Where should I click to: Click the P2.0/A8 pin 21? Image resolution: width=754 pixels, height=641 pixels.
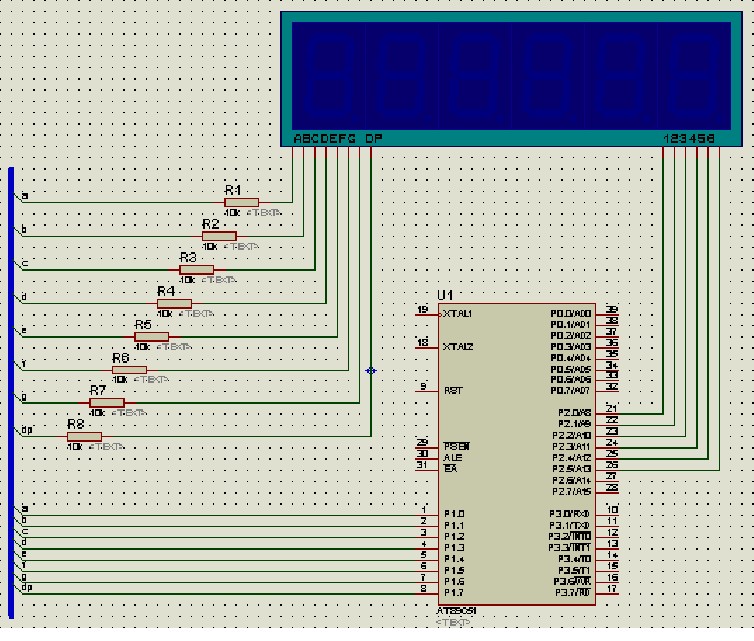tap(607, 413)
